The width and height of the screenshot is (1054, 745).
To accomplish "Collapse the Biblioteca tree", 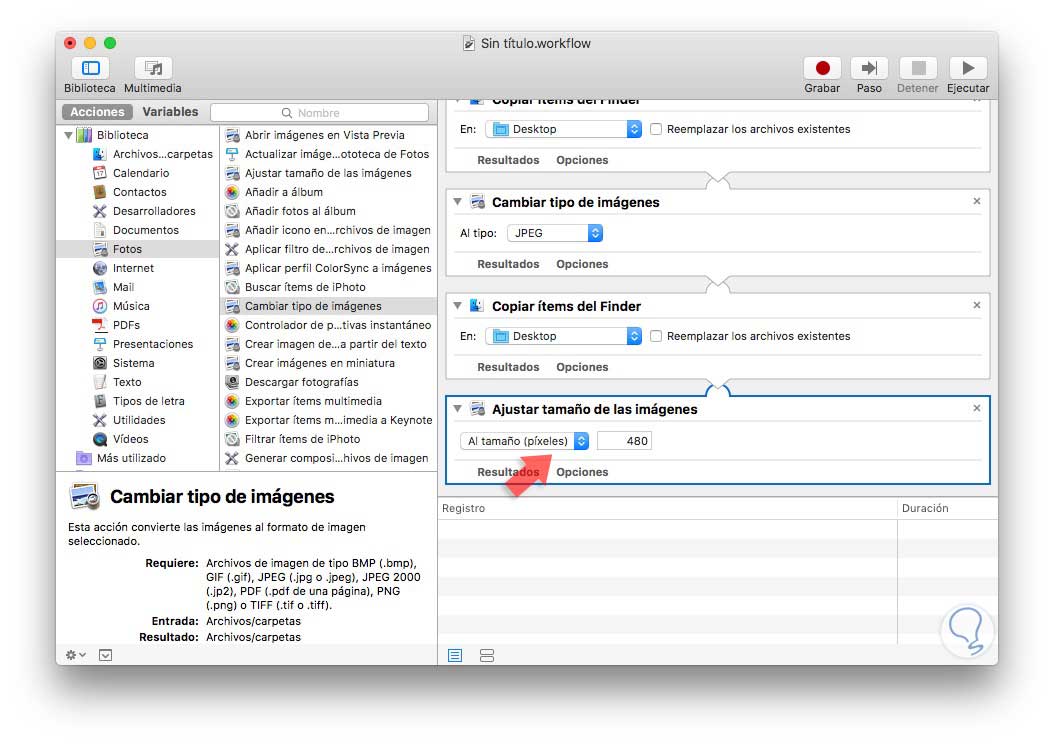I will click(69, 135).
